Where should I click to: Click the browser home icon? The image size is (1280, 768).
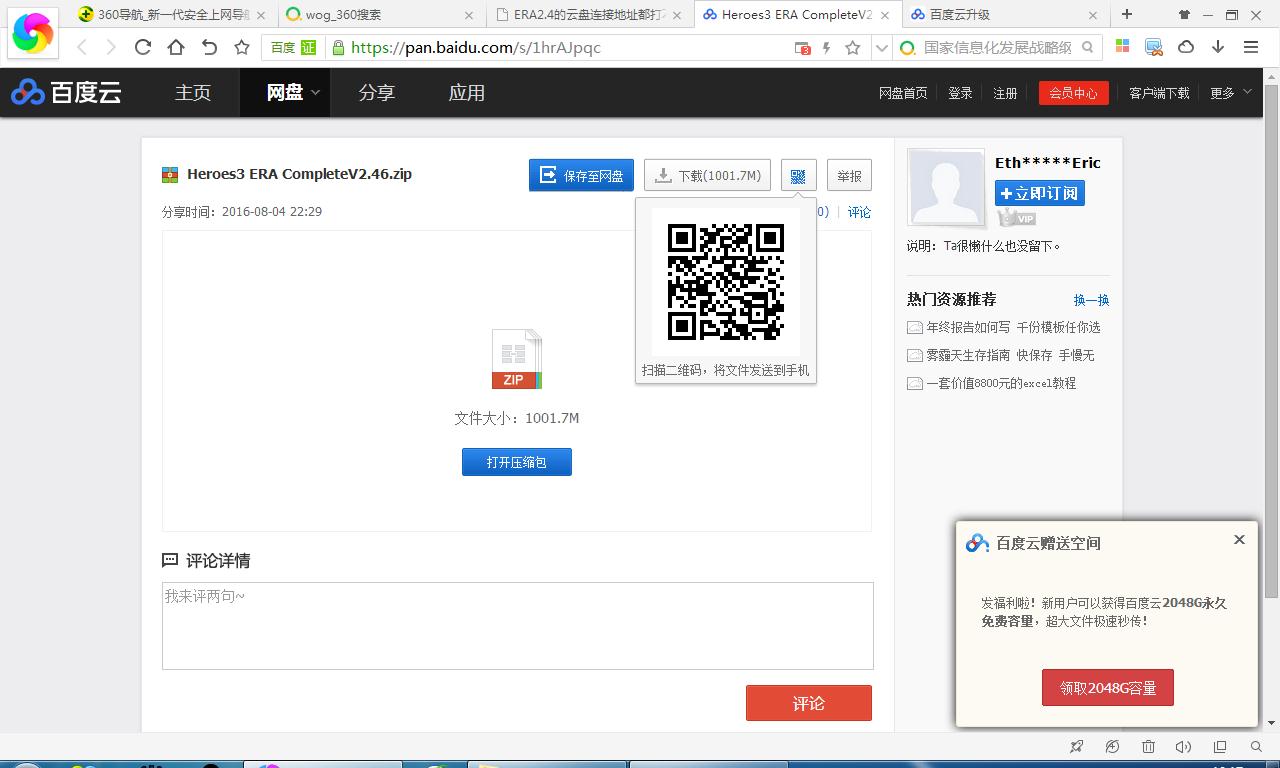(176, 47)
